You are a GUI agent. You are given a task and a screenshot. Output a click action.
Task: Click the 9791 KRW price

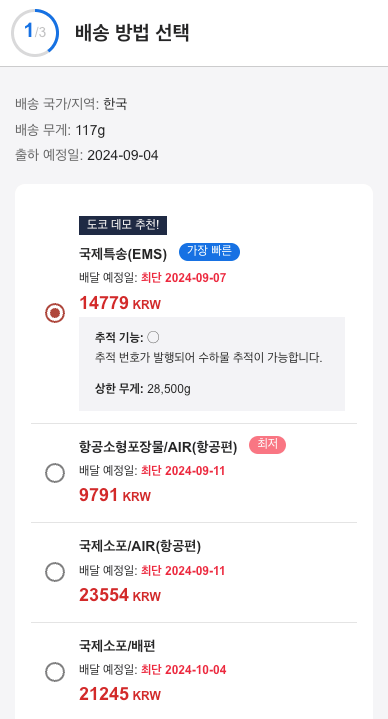point(115,495)
